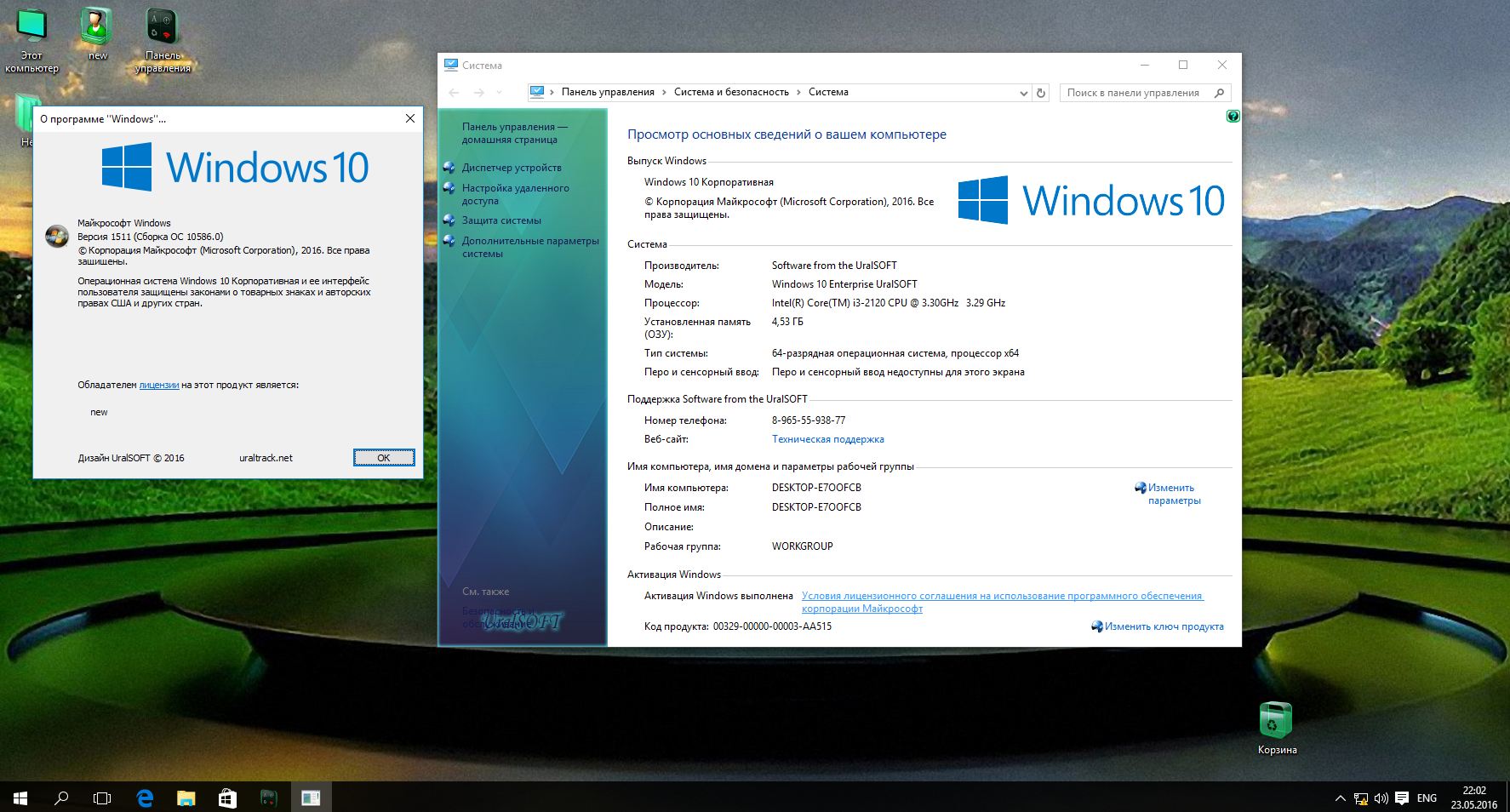Click 'uraltrack.net' text in About dialog
Screen dimensions: 1510x812
266,458
